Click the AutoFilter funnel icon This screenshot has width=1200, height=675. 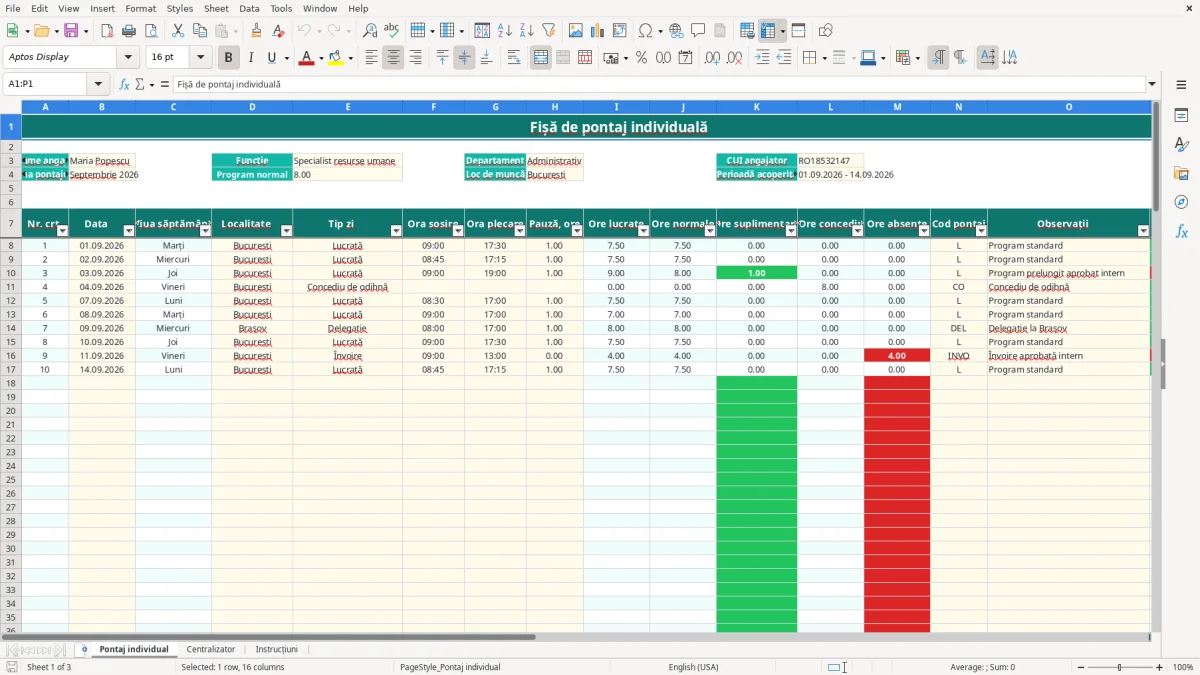548,31
